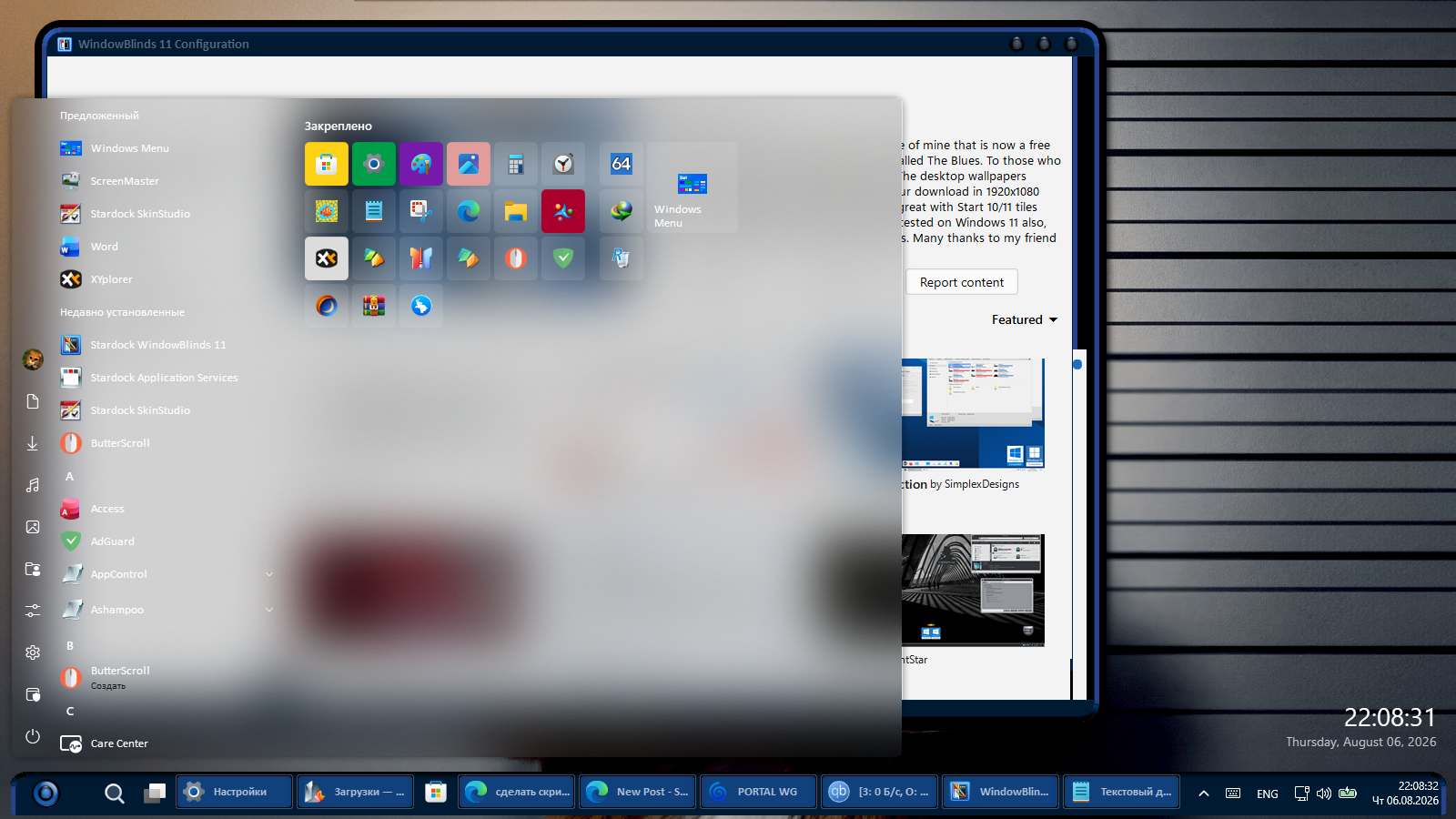Open Settings gear in the Start sidebar
Screen dimensions: 1456x819
33,652
